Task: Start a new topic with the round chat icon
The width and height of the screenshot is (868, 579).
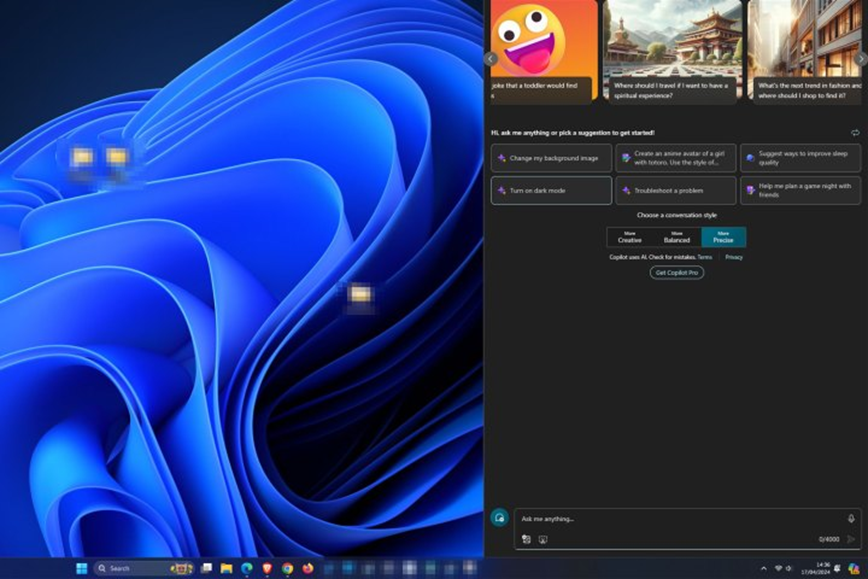Action: 499,517
